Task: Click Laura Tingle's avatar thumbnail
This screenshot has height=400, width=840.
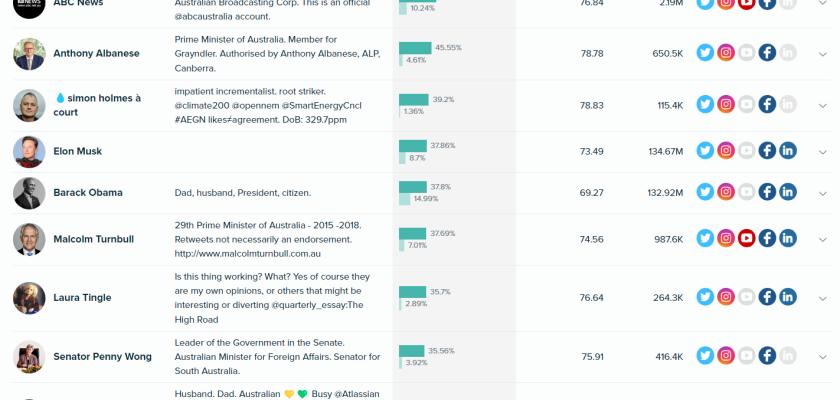Action: click(29, 297)
